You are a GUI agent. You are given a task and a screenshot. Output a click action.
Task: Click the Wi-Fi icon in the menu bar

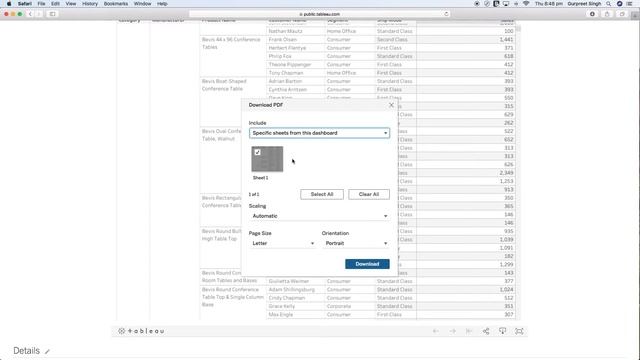click(x=526, y=4)
